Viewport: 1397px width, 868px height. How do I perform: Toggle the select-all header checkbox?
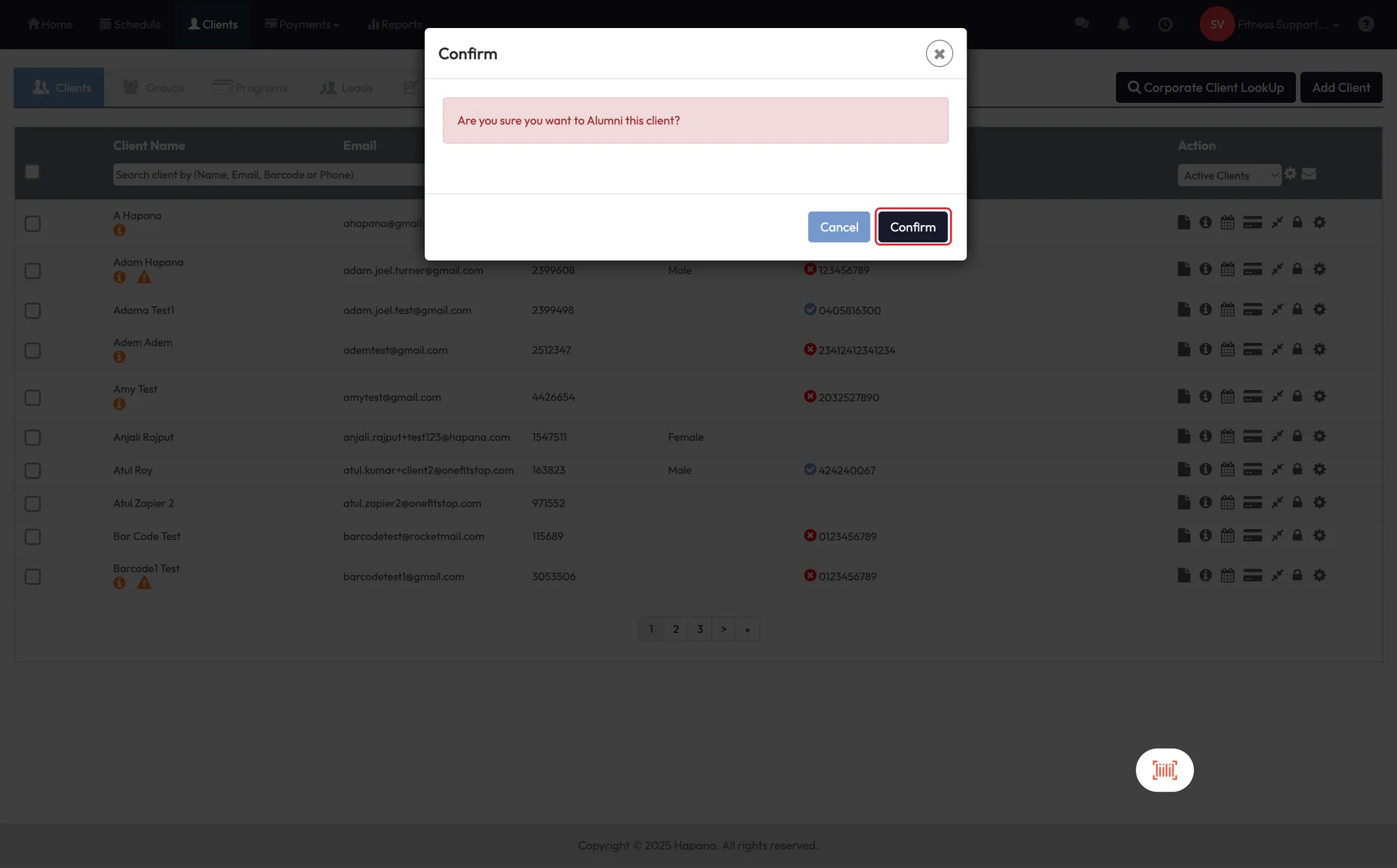click(x=32, y=172)
